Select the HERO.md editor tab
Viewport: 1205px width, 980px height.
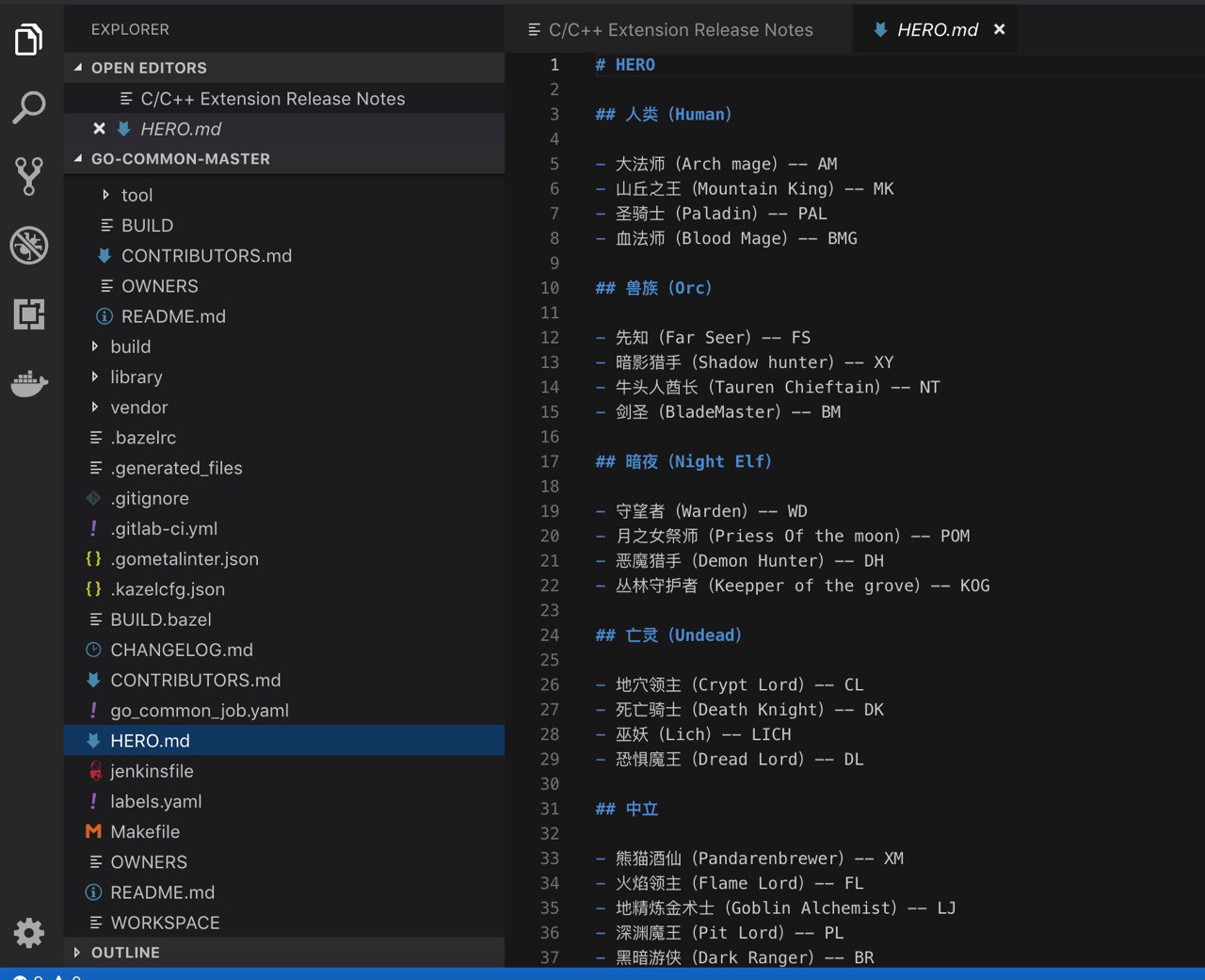[936, 29]
